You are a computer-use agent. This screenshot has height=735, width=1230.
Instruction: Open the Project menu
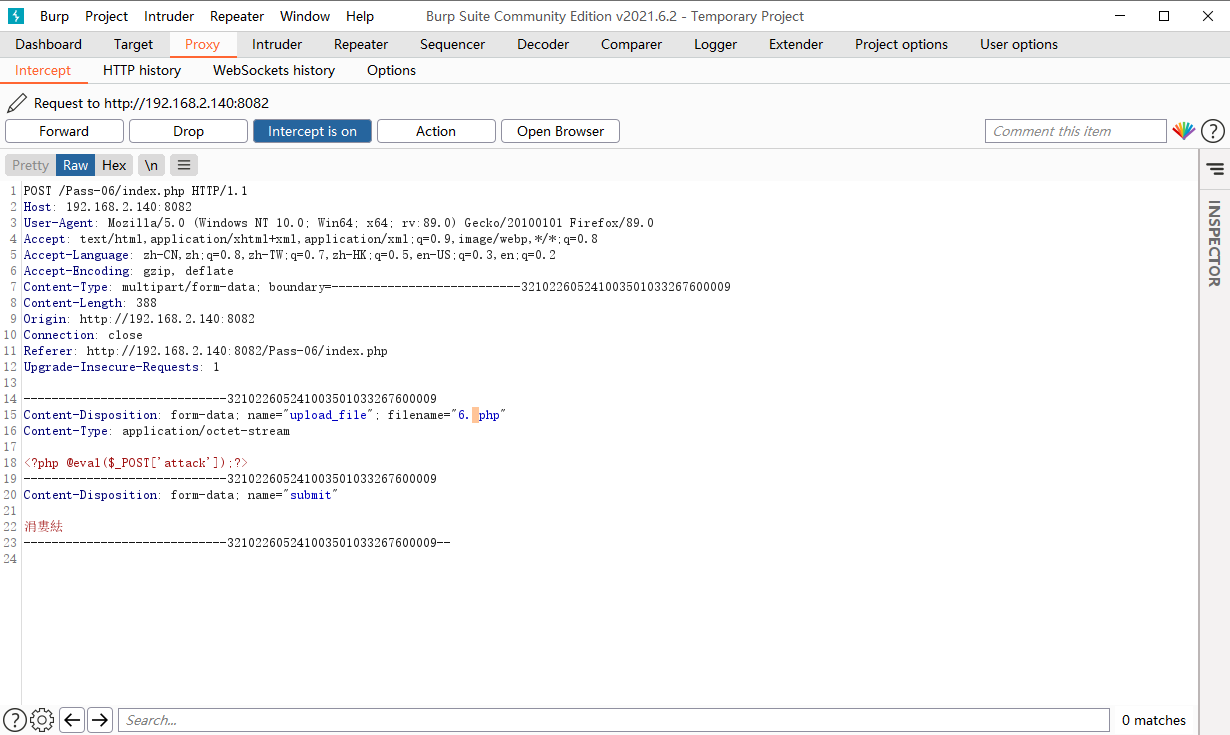[106, 16]
